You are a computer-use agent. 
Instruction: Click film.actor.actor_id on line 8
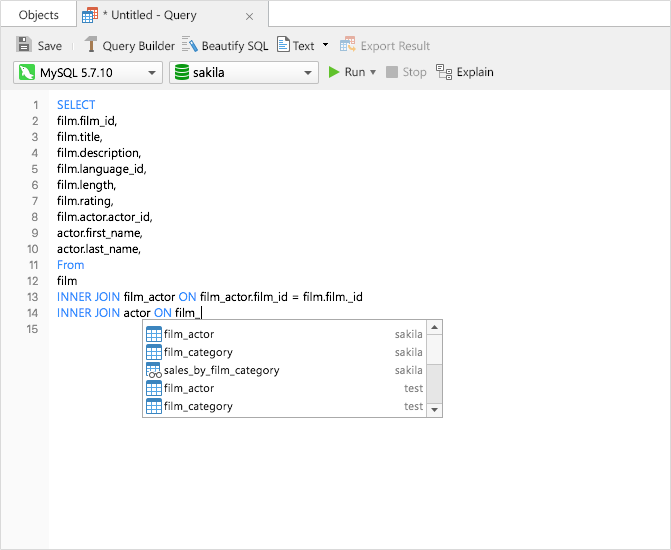pyautogui.click(x=104, y=217)
